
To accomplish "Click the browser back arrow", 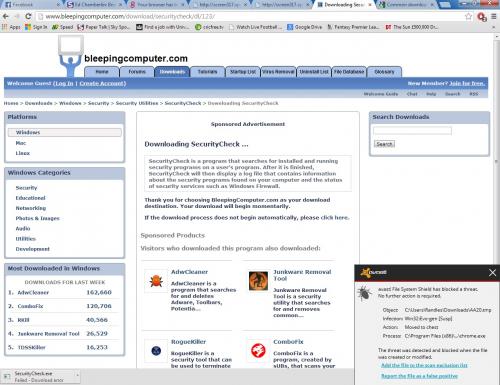I will coord(6,16).
